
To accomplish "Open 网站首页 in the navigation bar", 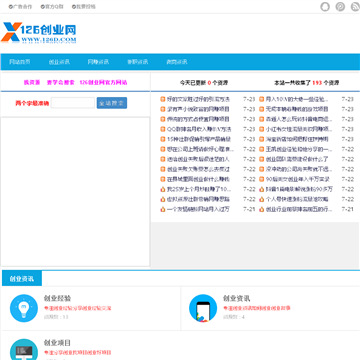I will [x=20, y=62].
